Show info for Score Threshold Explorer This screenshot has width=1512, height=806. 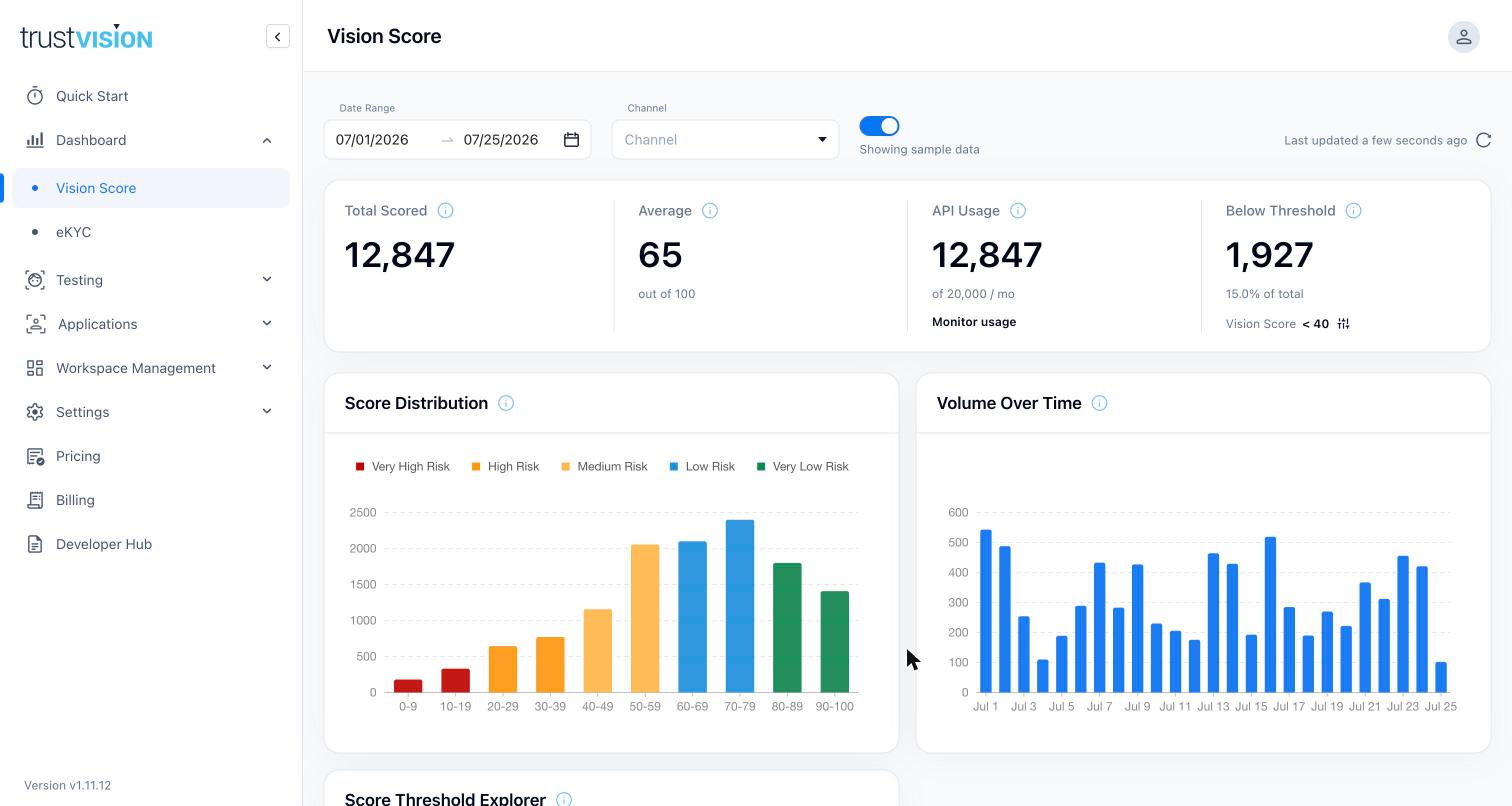(564, 799)
